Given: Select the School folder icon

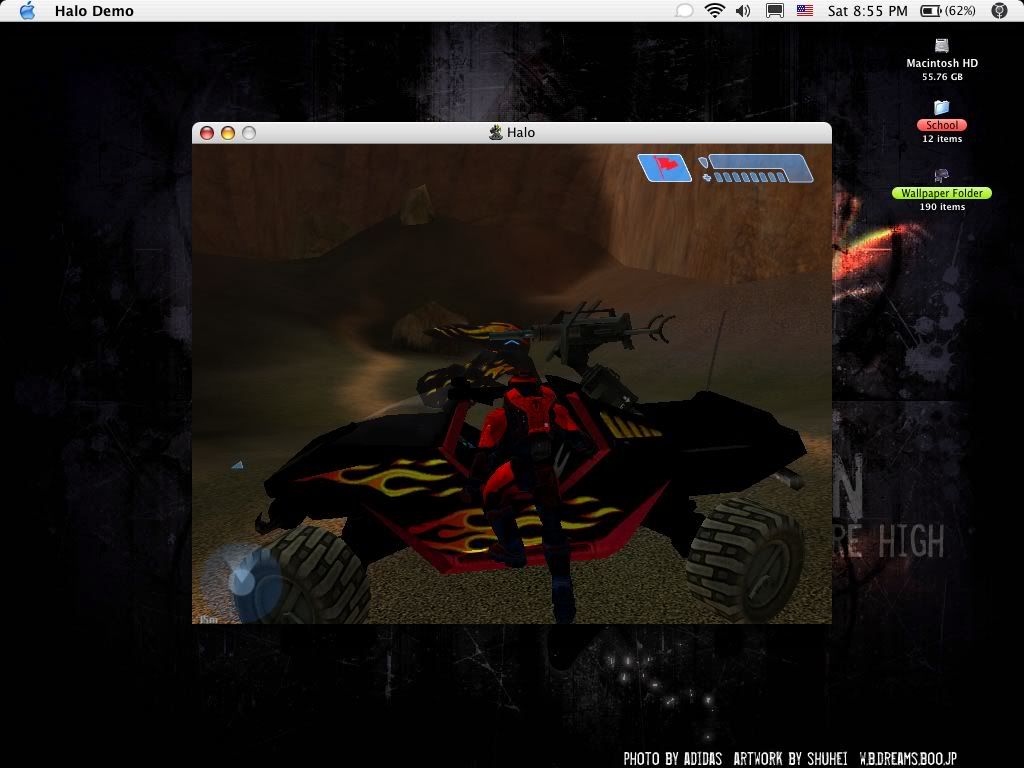Looking at the screenshot, I should point(941,107).
